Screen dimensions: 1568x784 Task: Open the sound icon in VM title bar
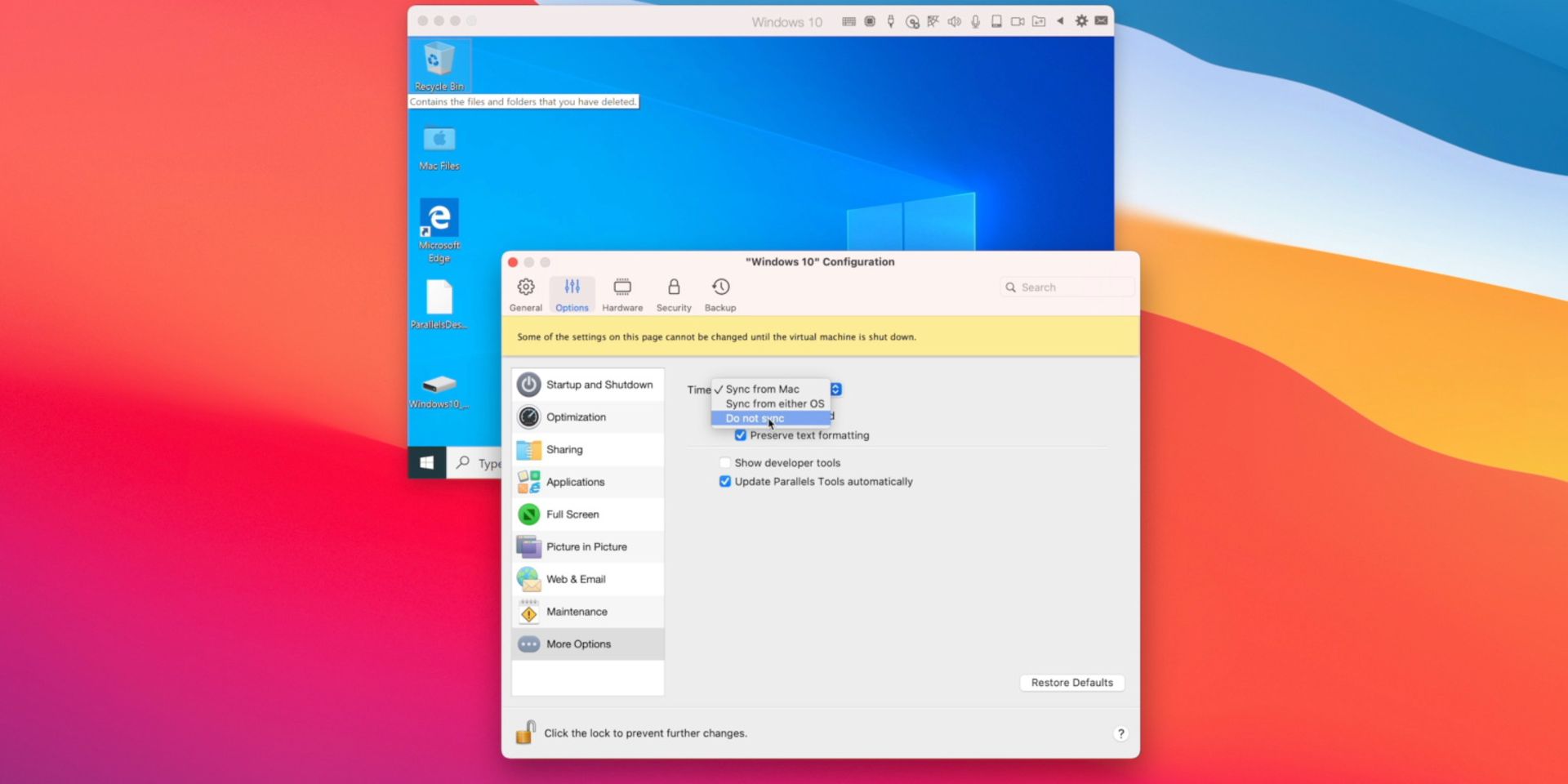click(954, 21)
